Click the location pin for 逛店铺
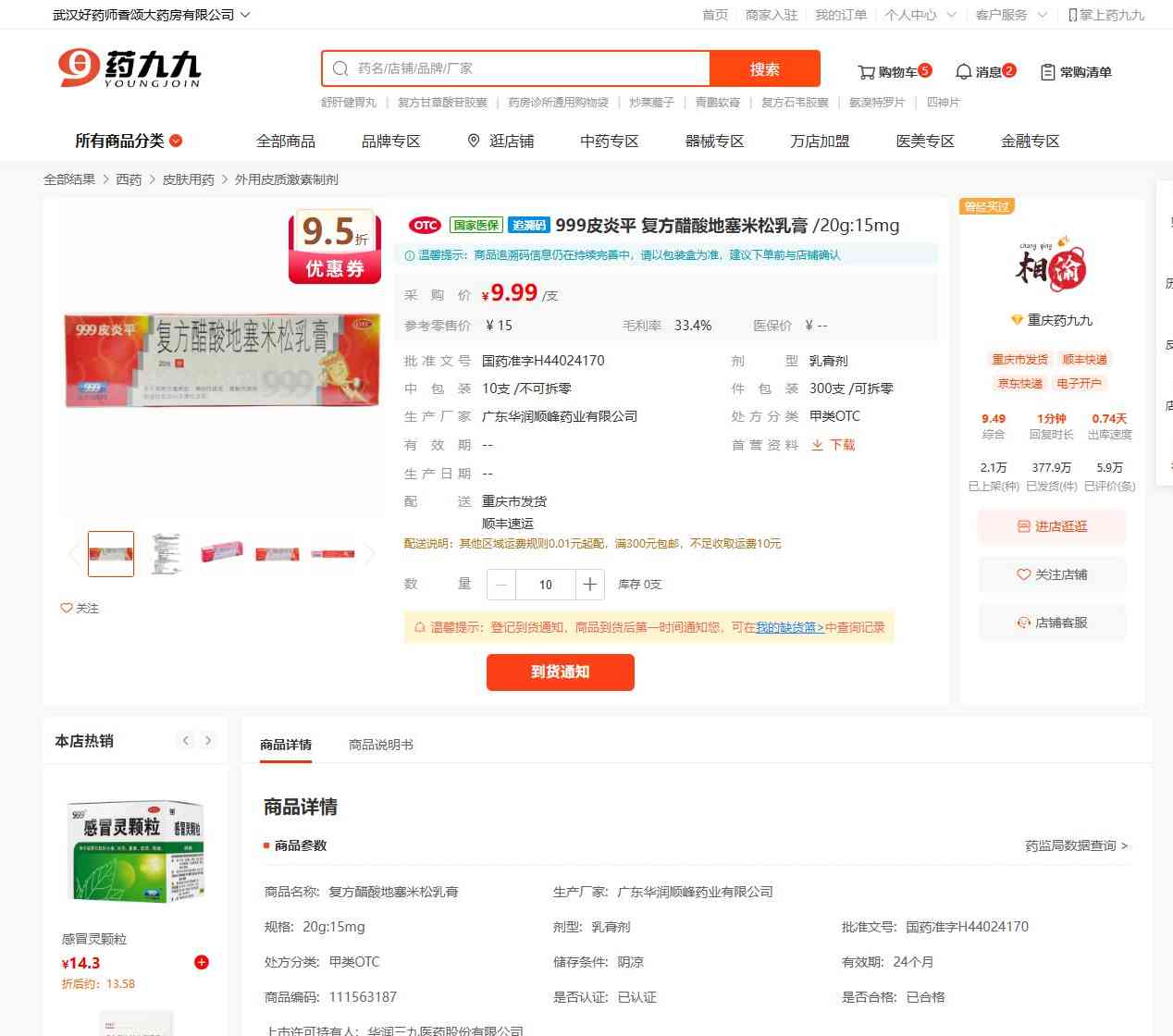This screenshot has height=1036, width=1173. [474, 141]
